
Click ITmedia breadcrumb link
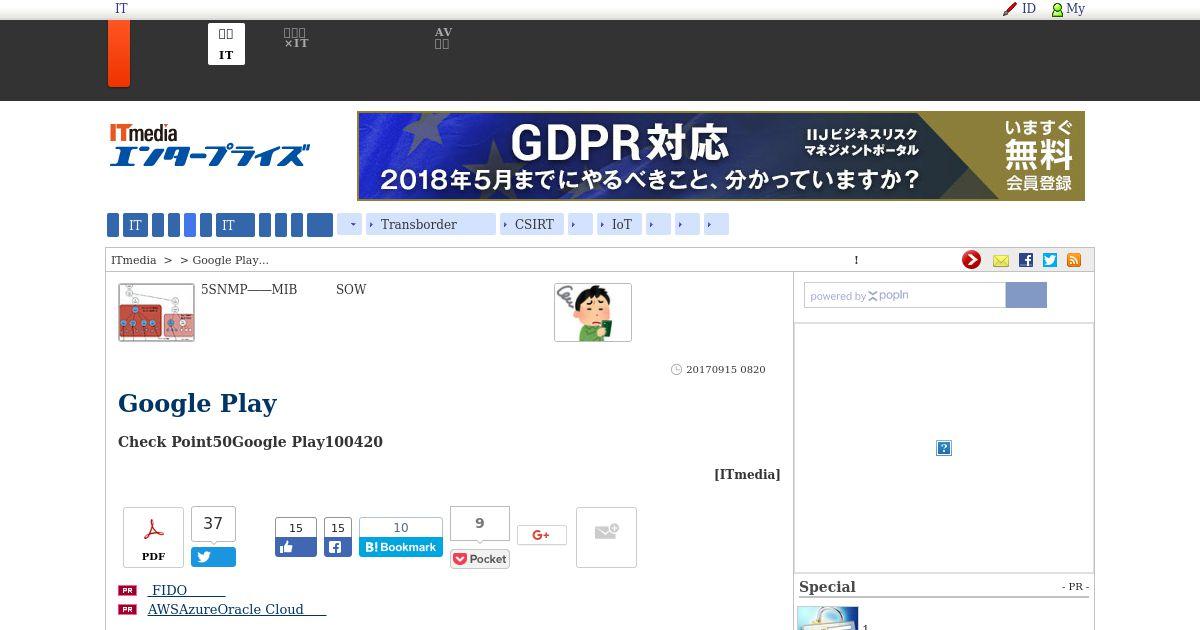(134, 260)
